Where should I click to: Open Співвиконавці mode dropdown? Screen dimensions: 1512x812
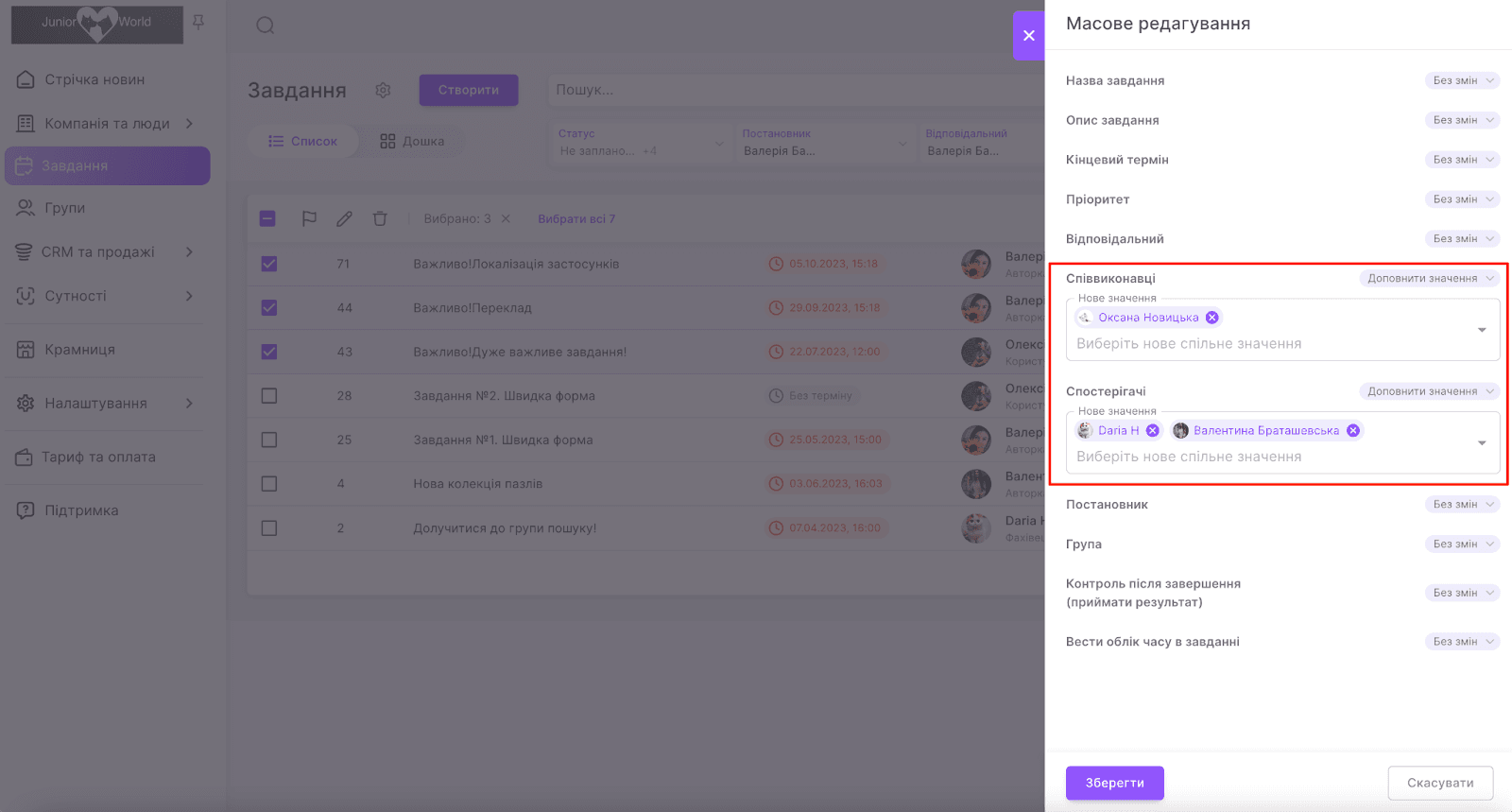point(1429,278)
